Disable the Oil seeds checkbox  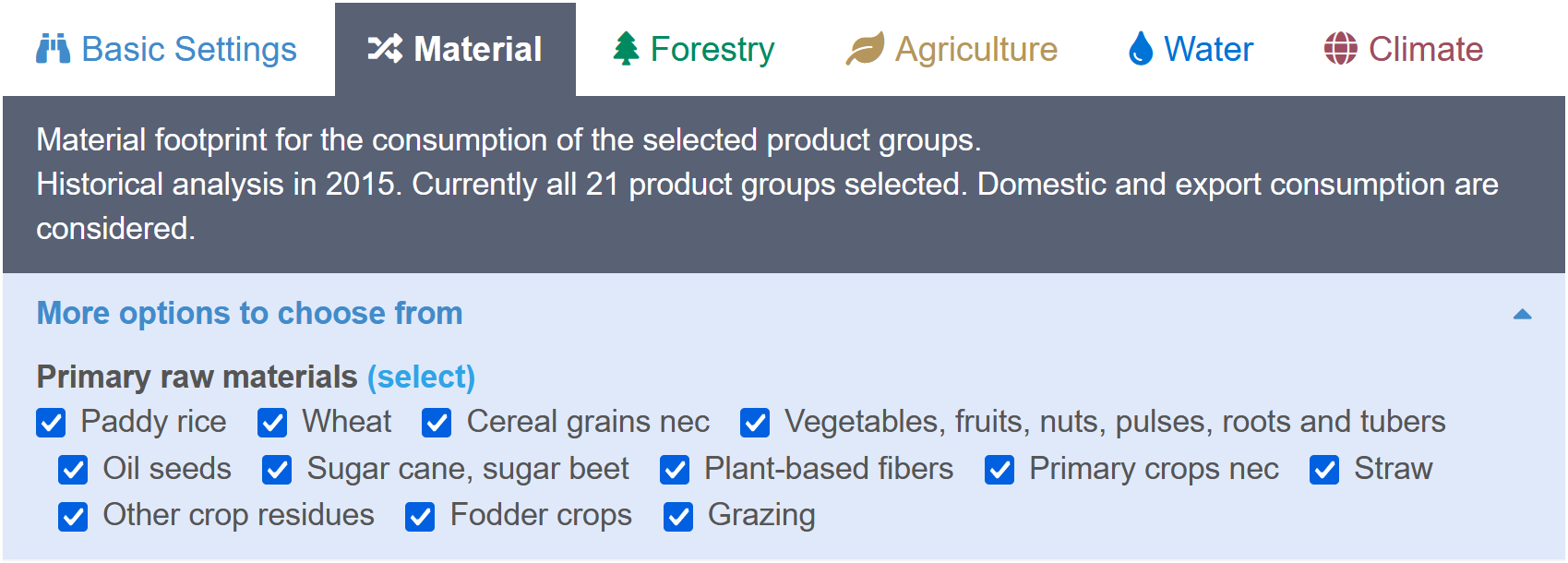[x=73, y=470]
